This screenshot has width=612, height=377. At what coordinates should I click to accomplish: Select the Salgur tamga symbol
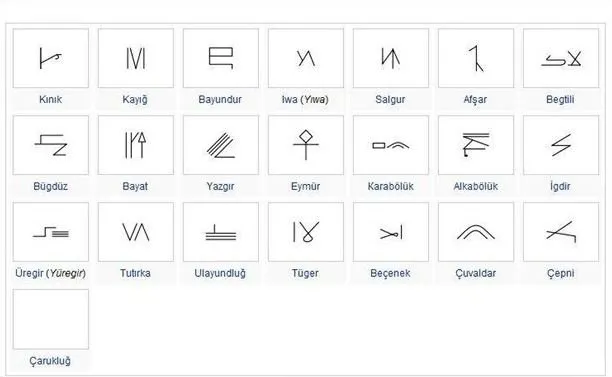point(391,58)
